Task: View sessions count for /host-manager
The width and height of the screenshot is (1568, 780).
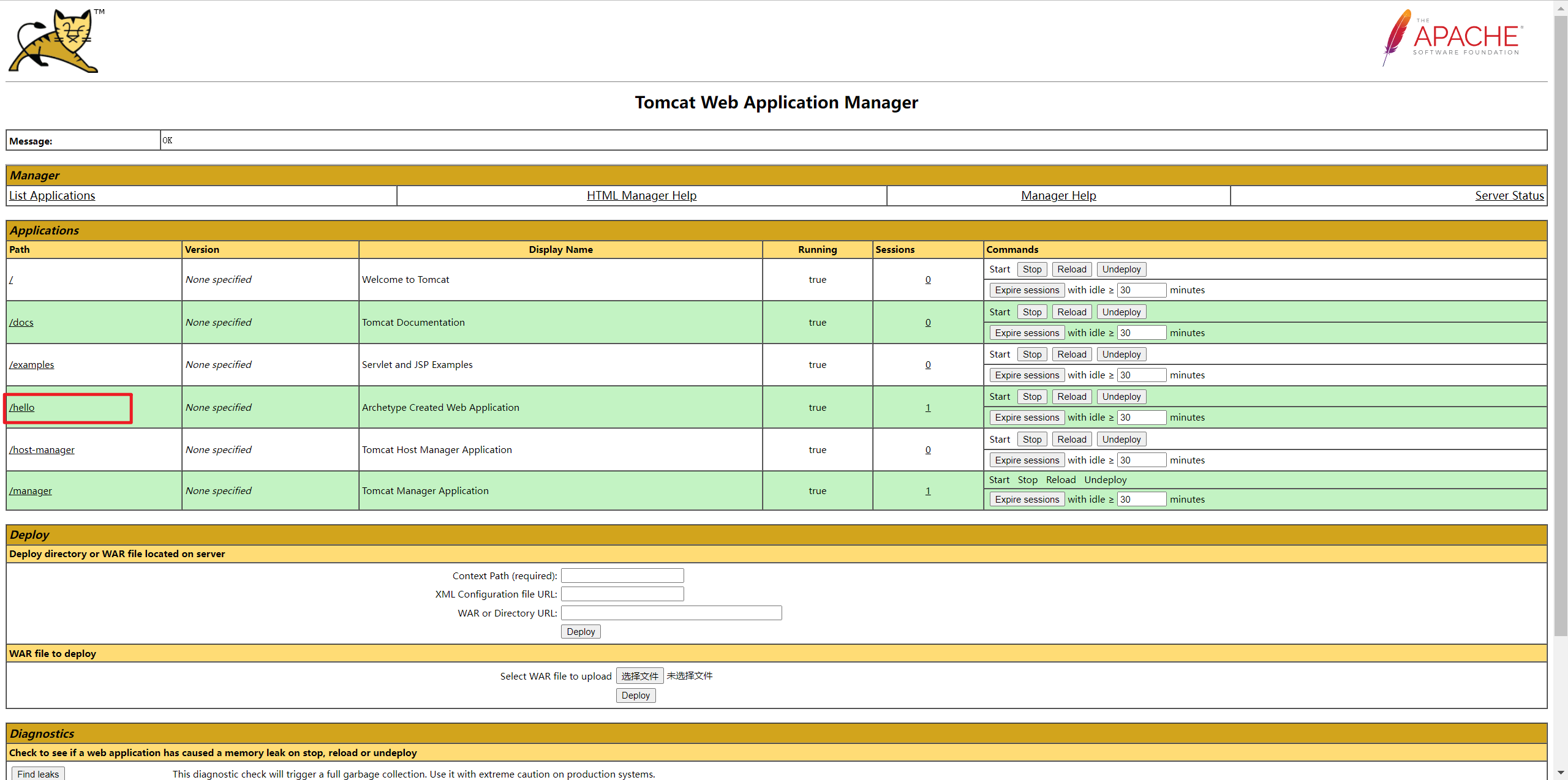Action: [x=928, y=449]
